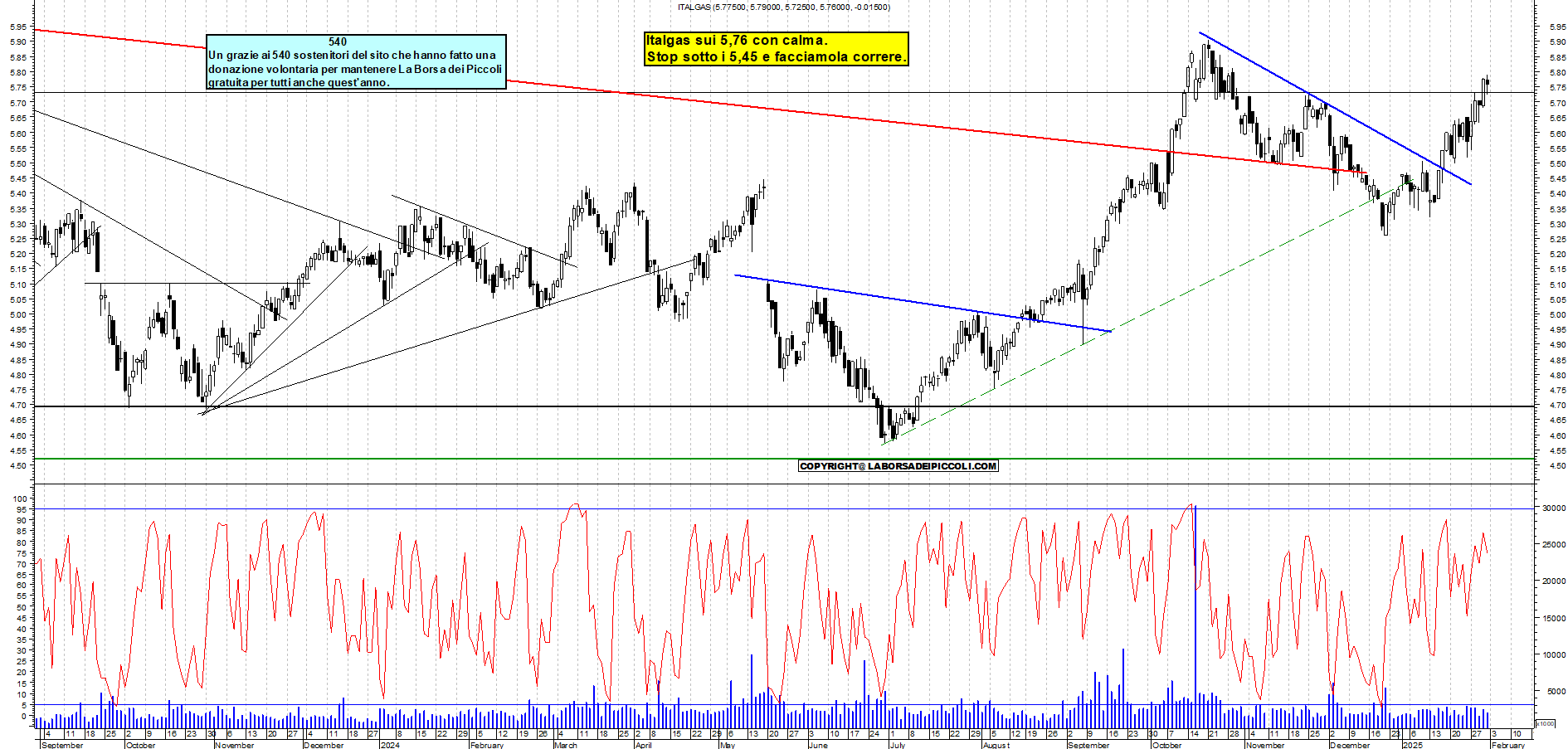Click the 'August' month label
The height and width of the screenshot is (749, 1568).
pyautogui.click(x=996, y=745)
